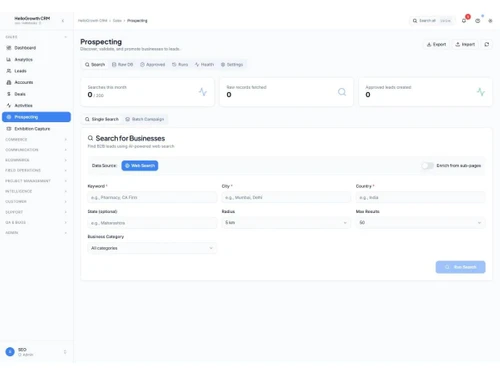
Task: Toggle Enrich from sub-pages switch
Action: coord(428,166)
